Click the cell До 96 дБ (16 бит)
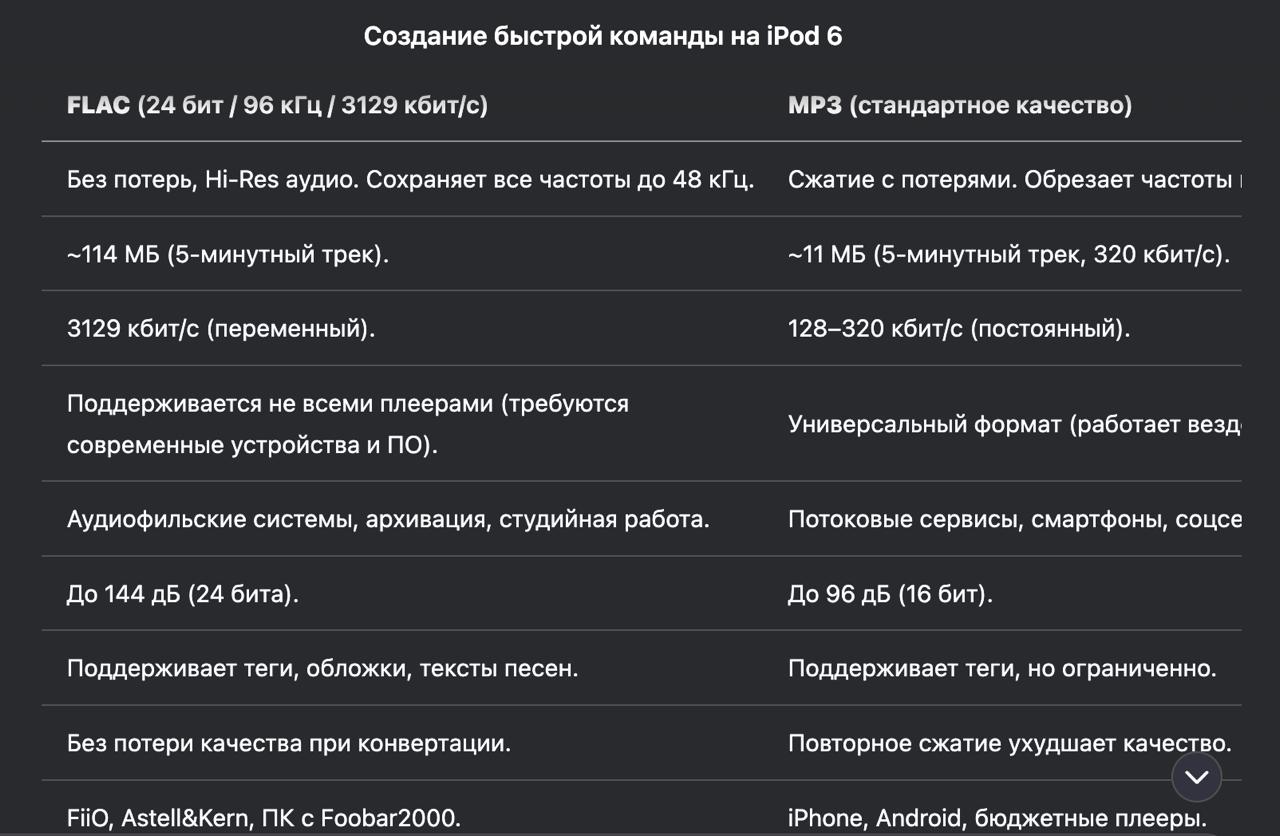Image resolution: width=1280 pixels, height=836 pixels. pos(891,594)
